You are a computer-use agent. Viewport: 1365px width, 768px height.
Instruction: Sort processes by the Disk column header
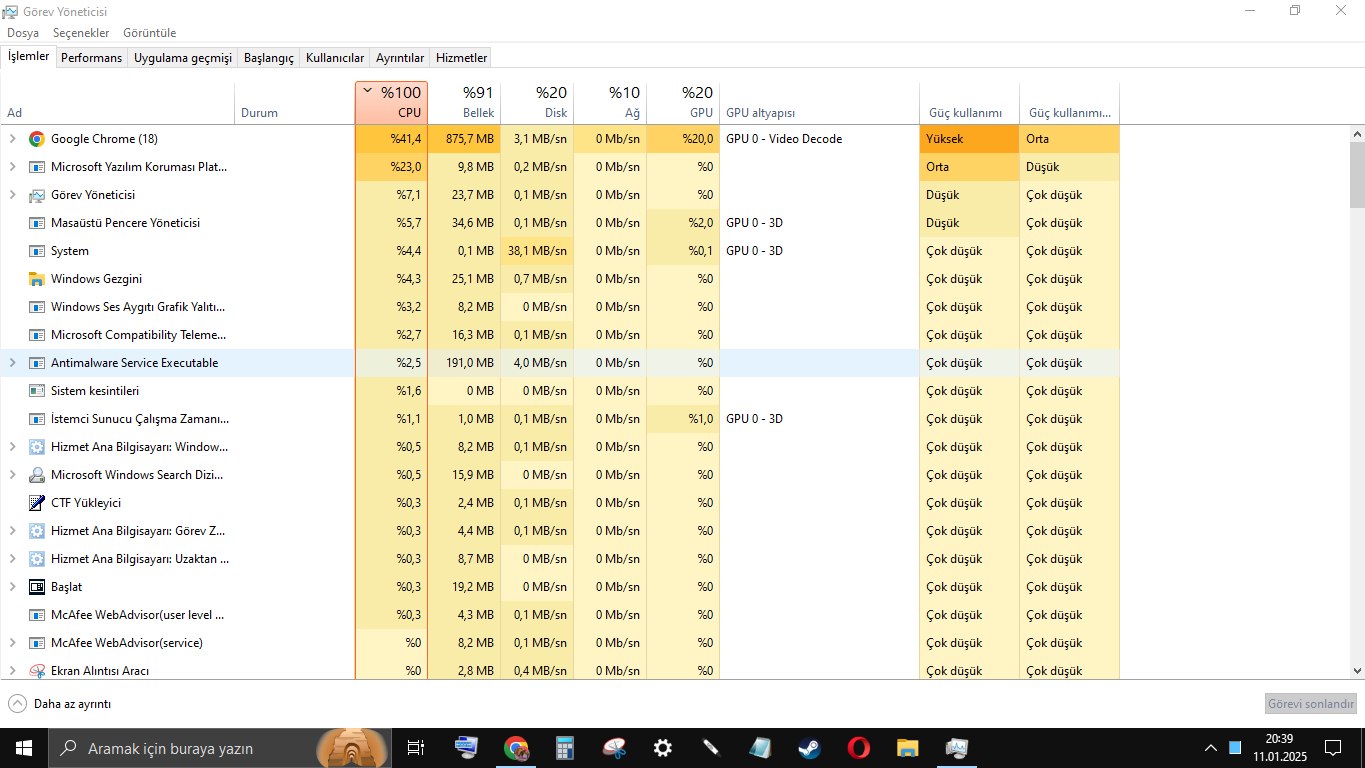click(x=537, y=103)
